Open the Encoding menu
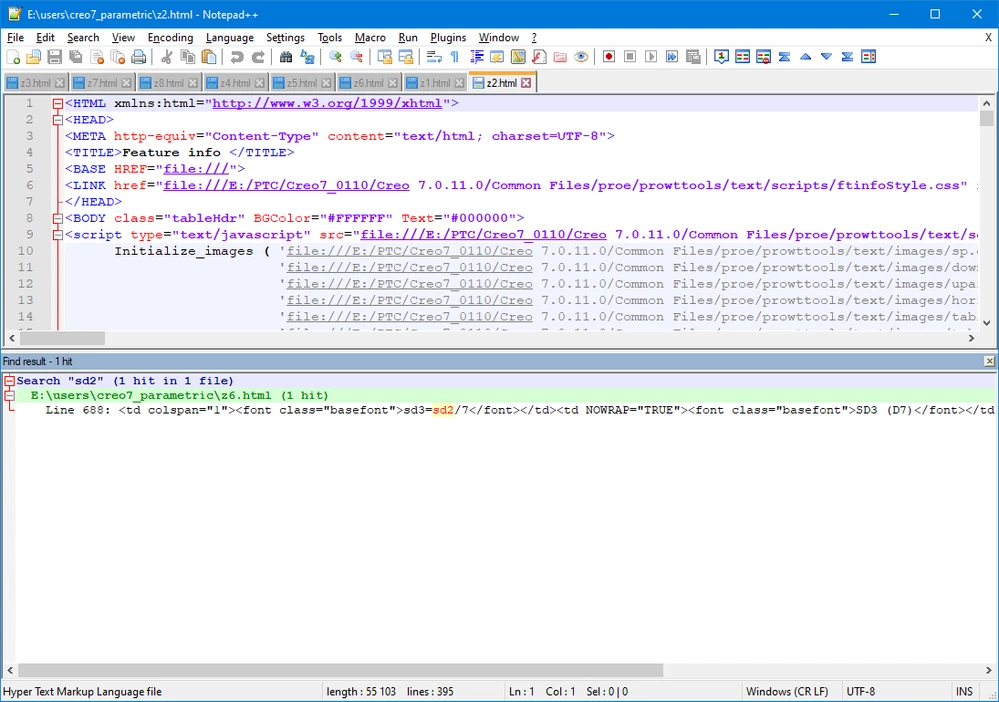 point(170,38)
